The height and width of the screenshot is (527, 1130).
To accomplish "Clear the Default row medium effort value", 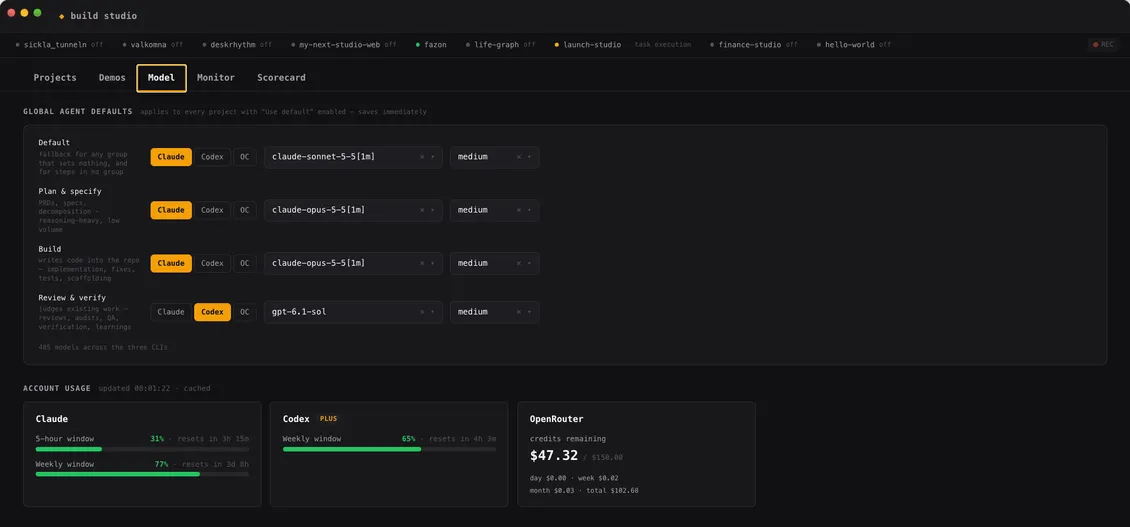I will pos(519,157).
